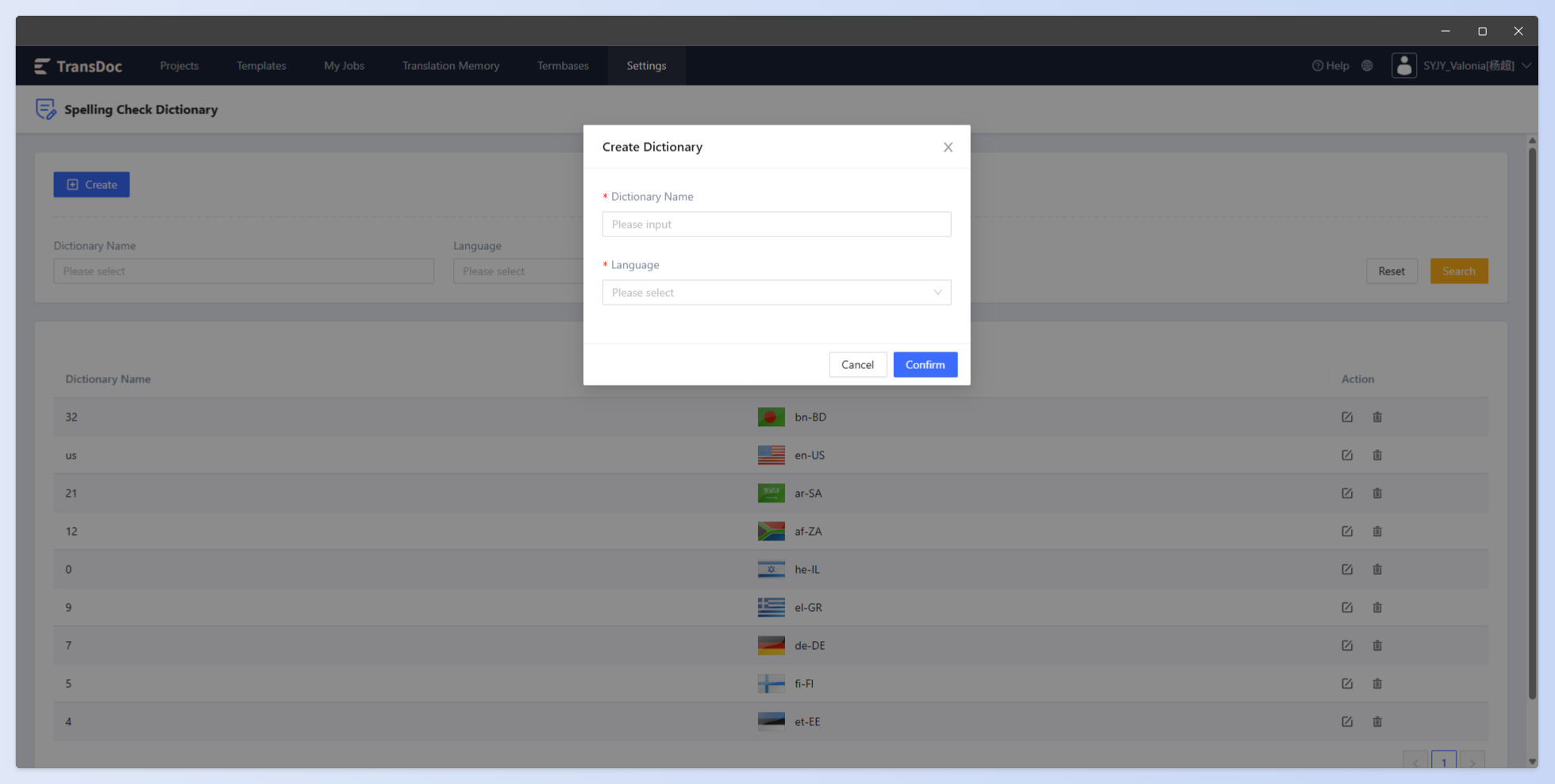Screen dimensions: 1555x784
Task: Edit the de-DE dictionary entry
Action: tap(1347, 645)
